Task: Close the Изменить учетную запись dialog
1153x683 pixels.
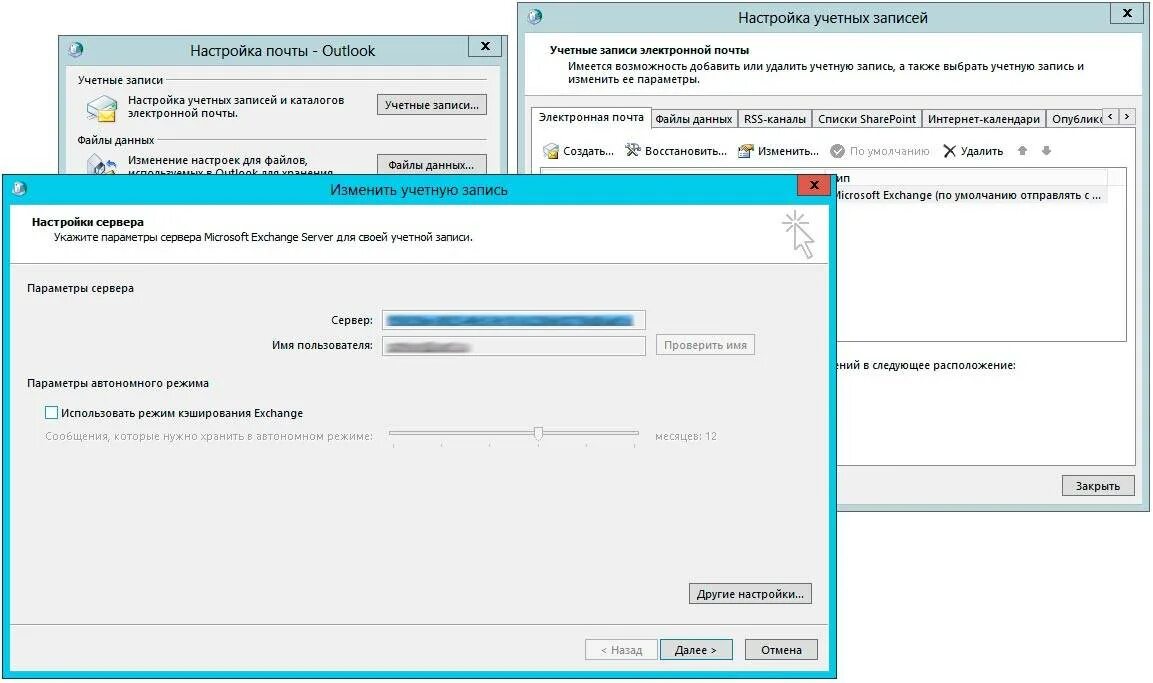Action: 814,185
